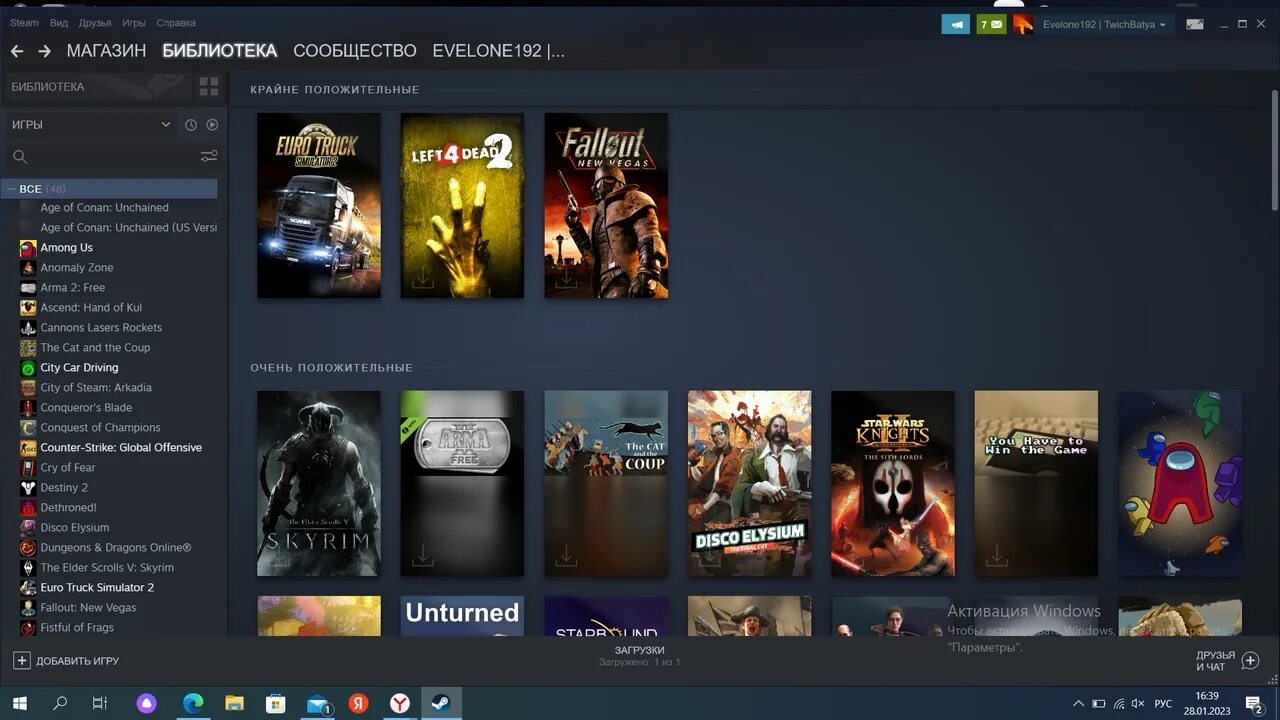Switch the РУС keyboard language indicator
This screenshot has height=720, width=1280.
click(x=1163, y=704)
